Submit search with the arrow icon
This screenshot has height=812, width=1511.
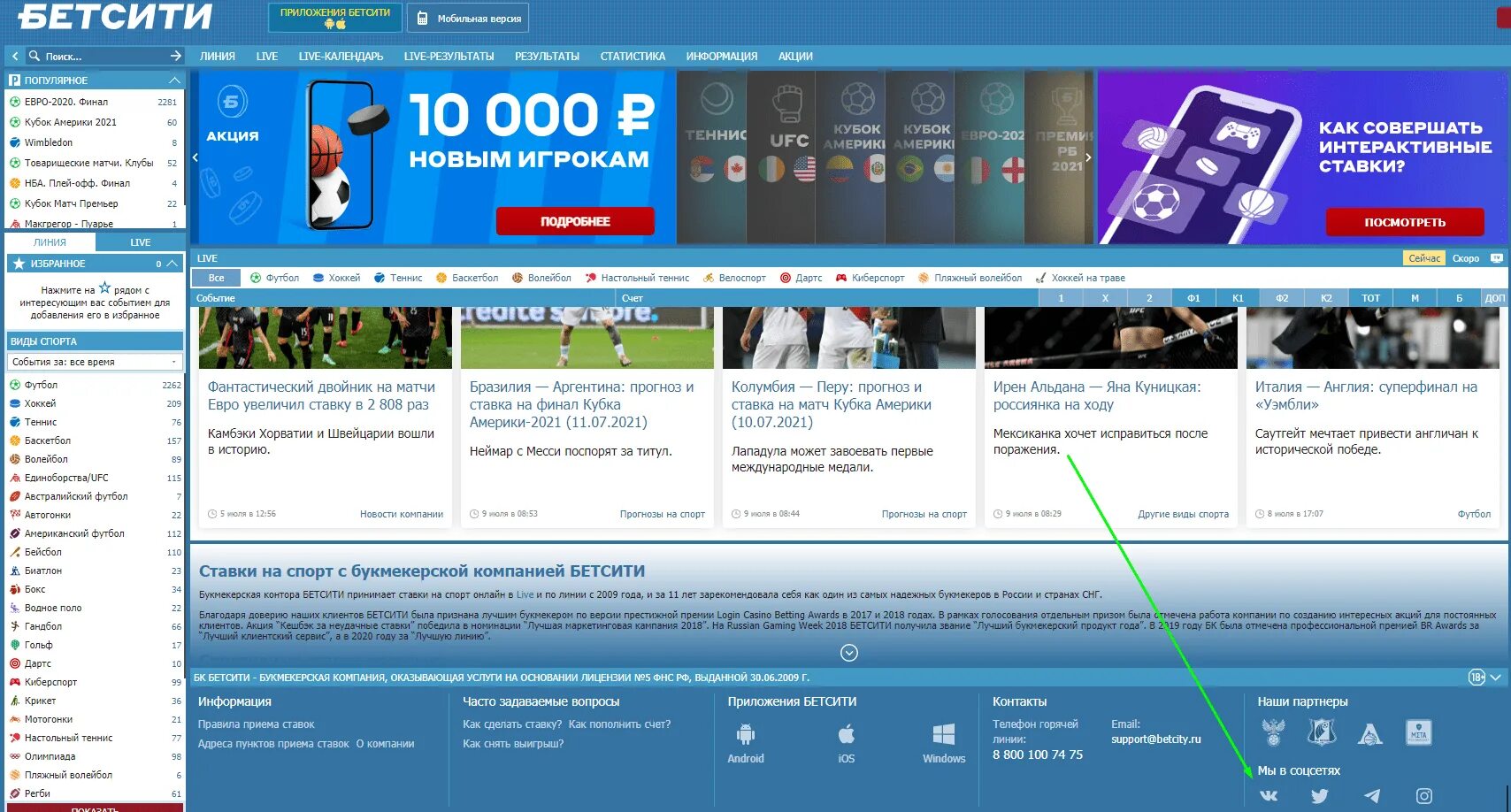point(175,56)
